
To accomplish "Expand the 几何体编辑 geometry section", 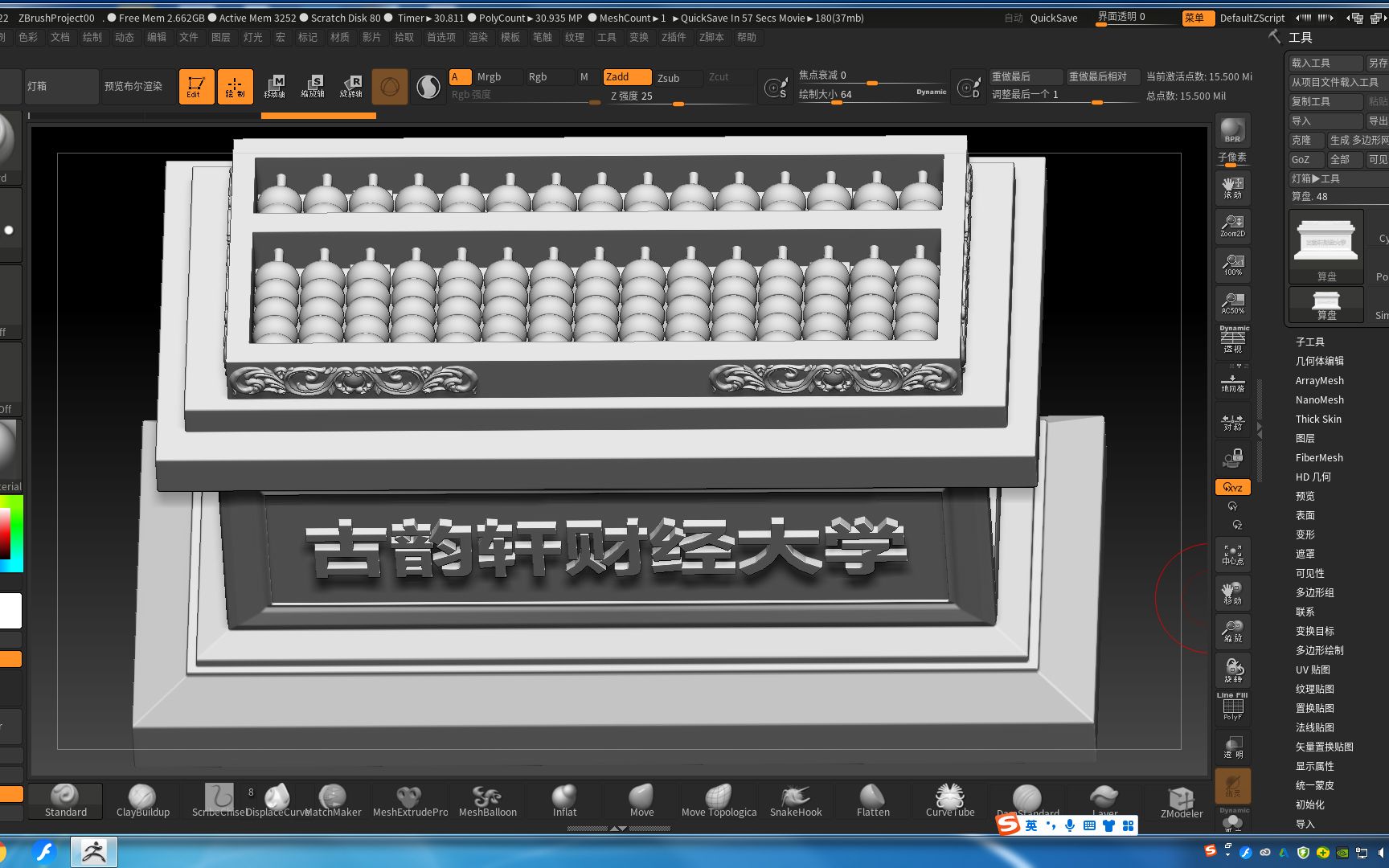I will tap(1319, 361).
